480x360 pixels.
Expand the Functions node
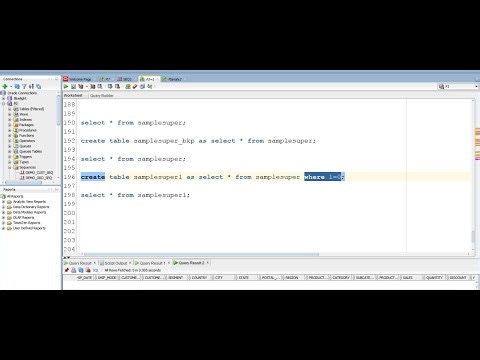coord(10,136)
